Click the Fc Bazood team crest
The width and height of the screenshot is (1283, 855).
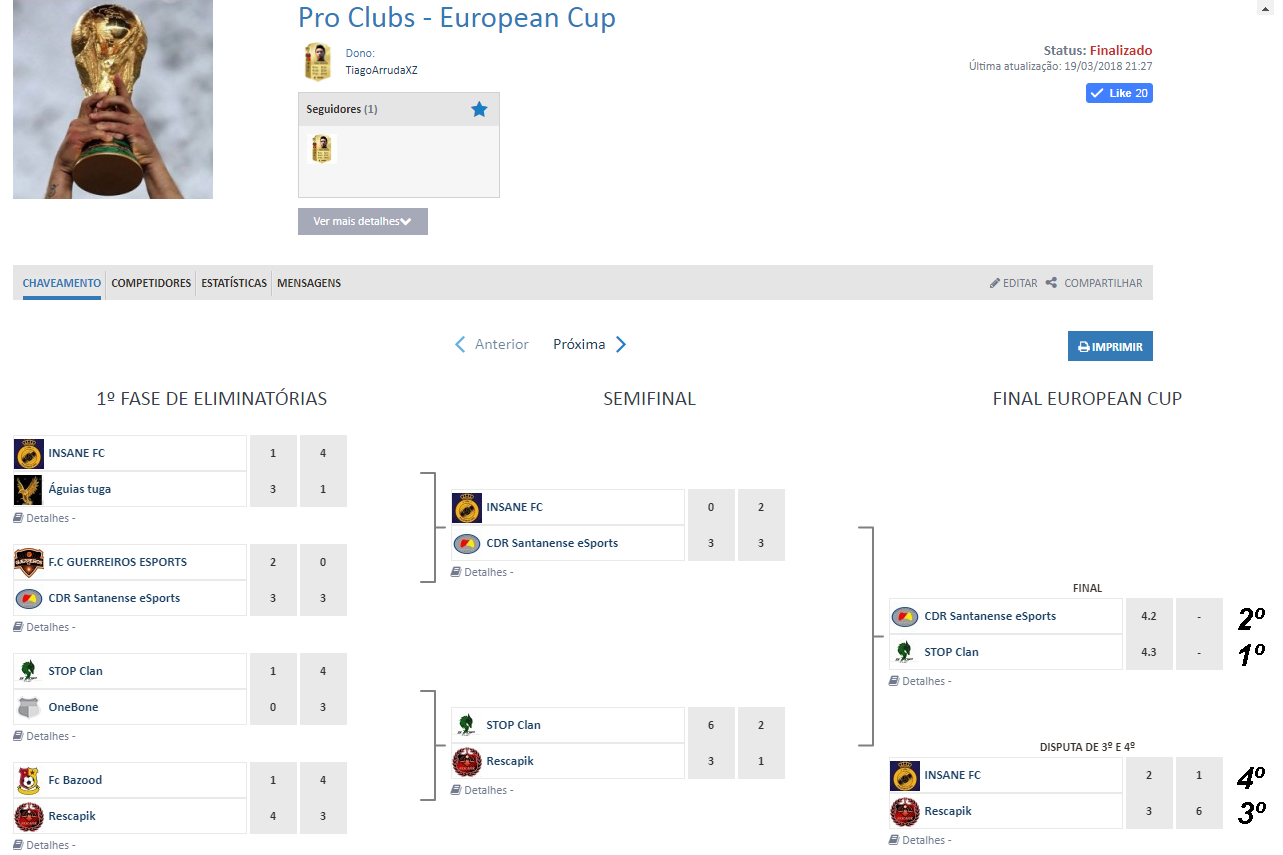[29, 780]
